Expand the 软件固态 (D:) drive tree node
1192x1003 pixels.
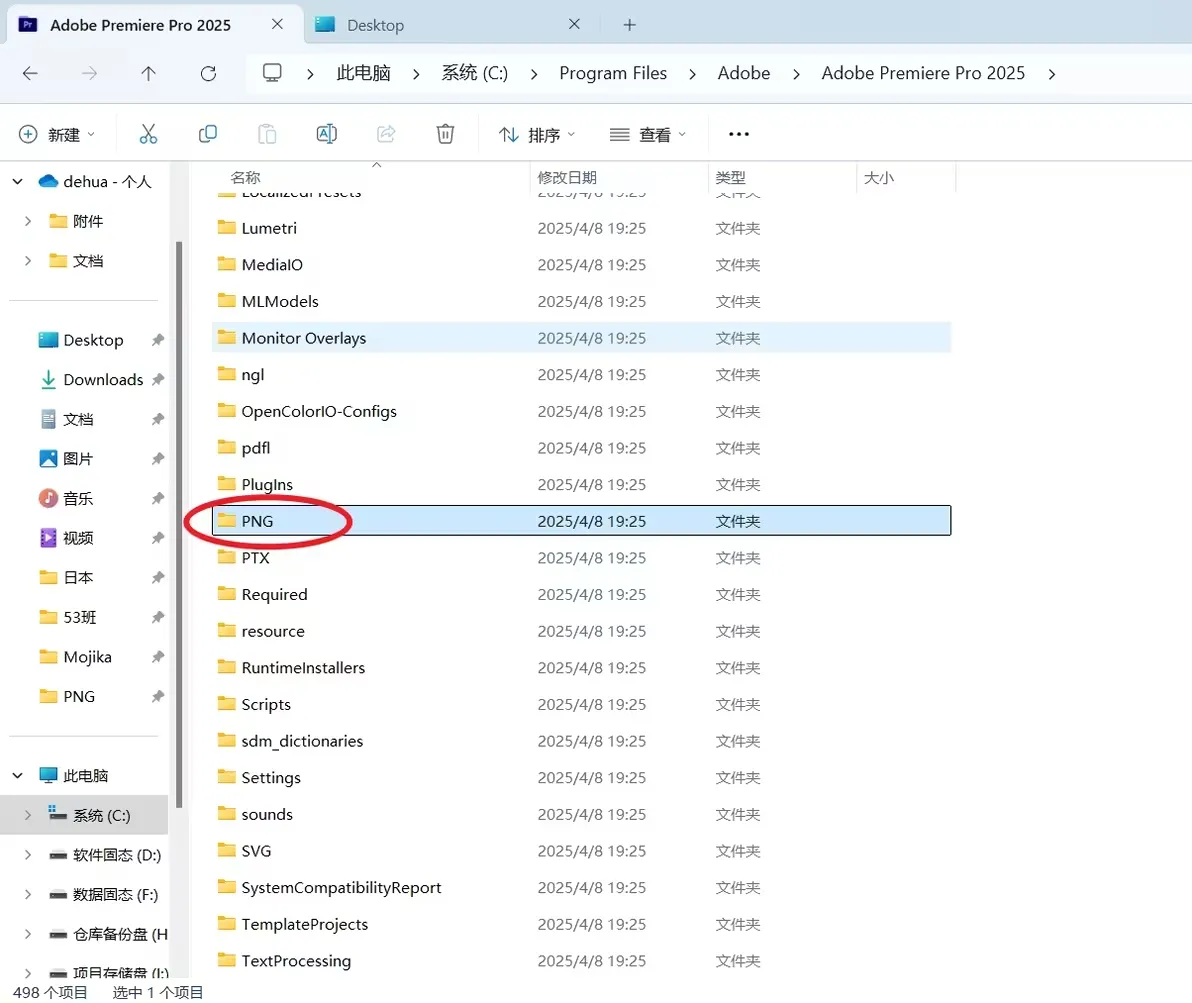tap(28, 855)
